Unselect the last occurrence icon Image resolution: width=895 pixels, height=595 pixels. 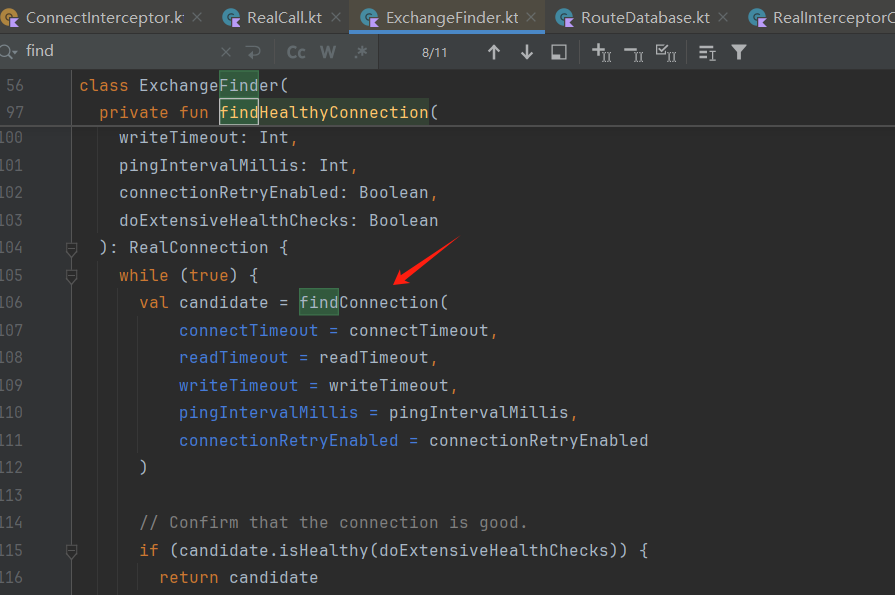click(634, 53)
